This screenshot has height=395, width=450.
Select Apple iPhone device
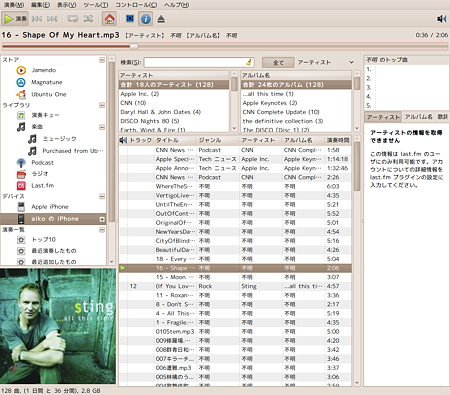(50, 207)
